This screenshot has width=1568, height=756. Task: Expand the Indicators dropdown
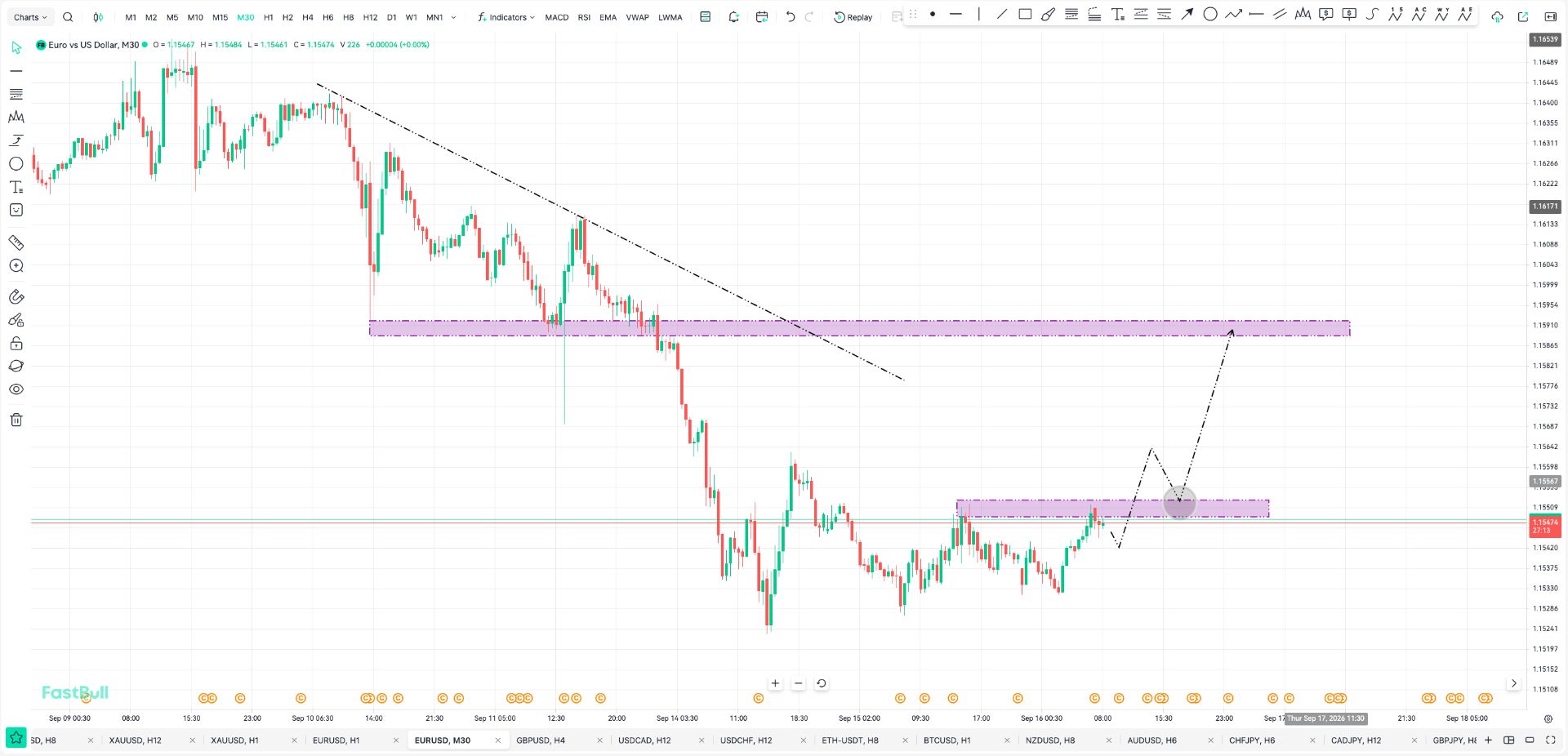[x=506, y=17]
